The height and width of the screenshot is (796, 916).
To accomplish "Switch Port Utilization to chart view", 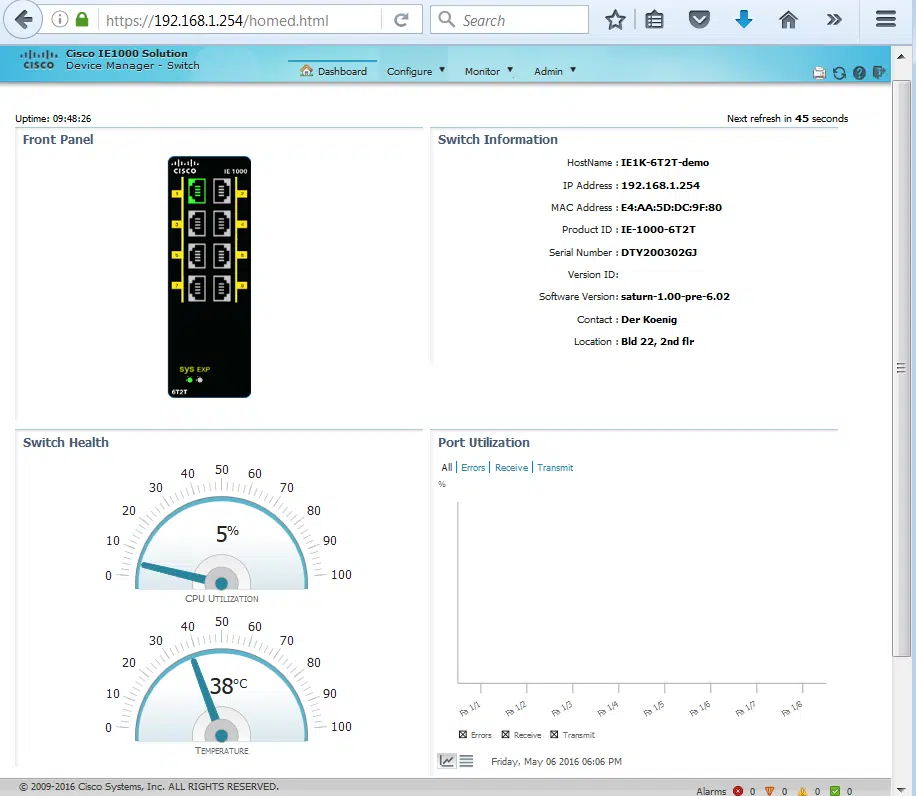I will click(447, 760).
